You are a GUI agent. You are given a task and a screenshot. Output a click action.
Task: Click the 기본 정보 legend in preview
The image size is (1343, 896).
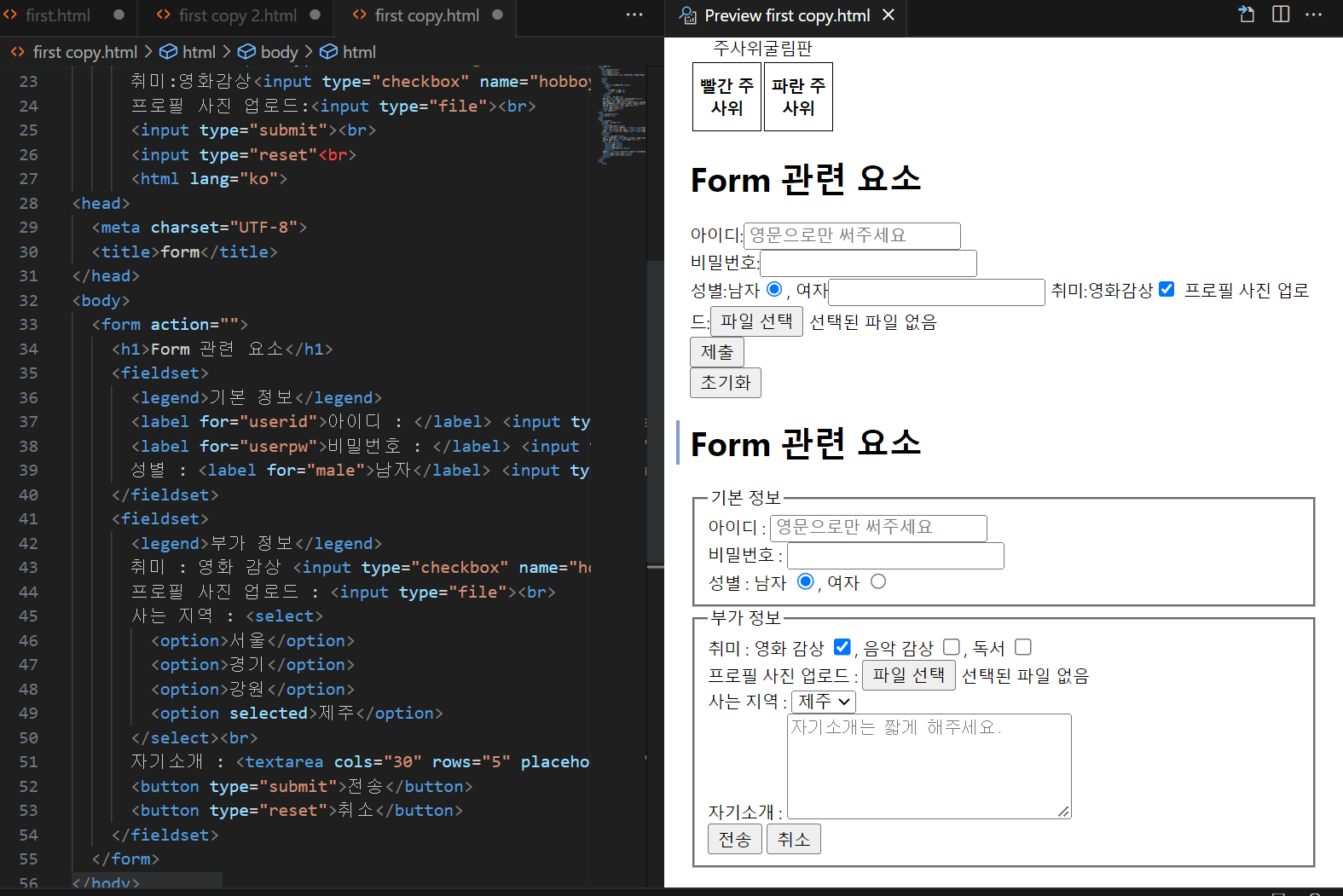(x=745, y=498)
